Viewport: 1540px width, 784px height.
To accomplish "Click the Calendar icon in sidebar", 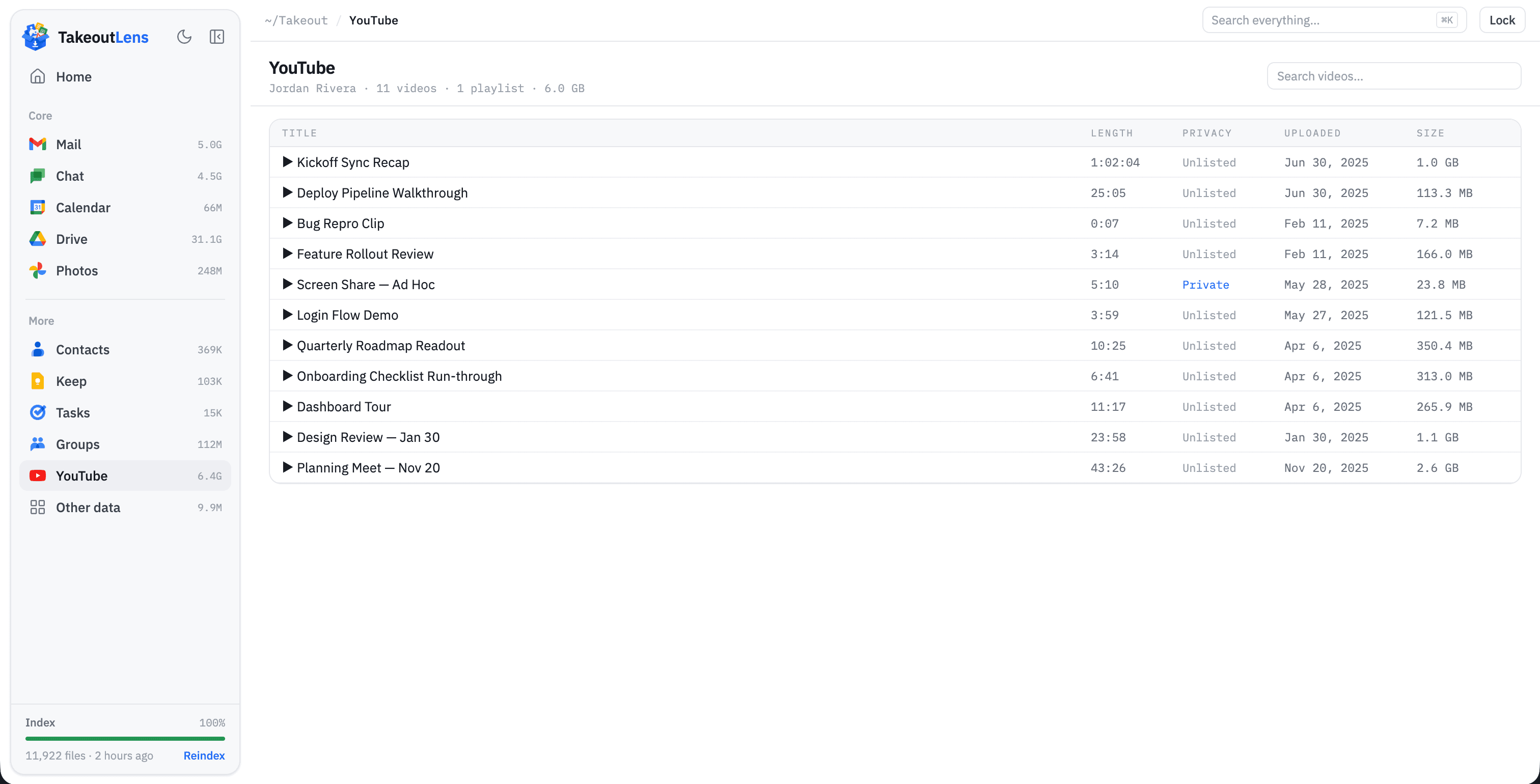I will [38, 207].
